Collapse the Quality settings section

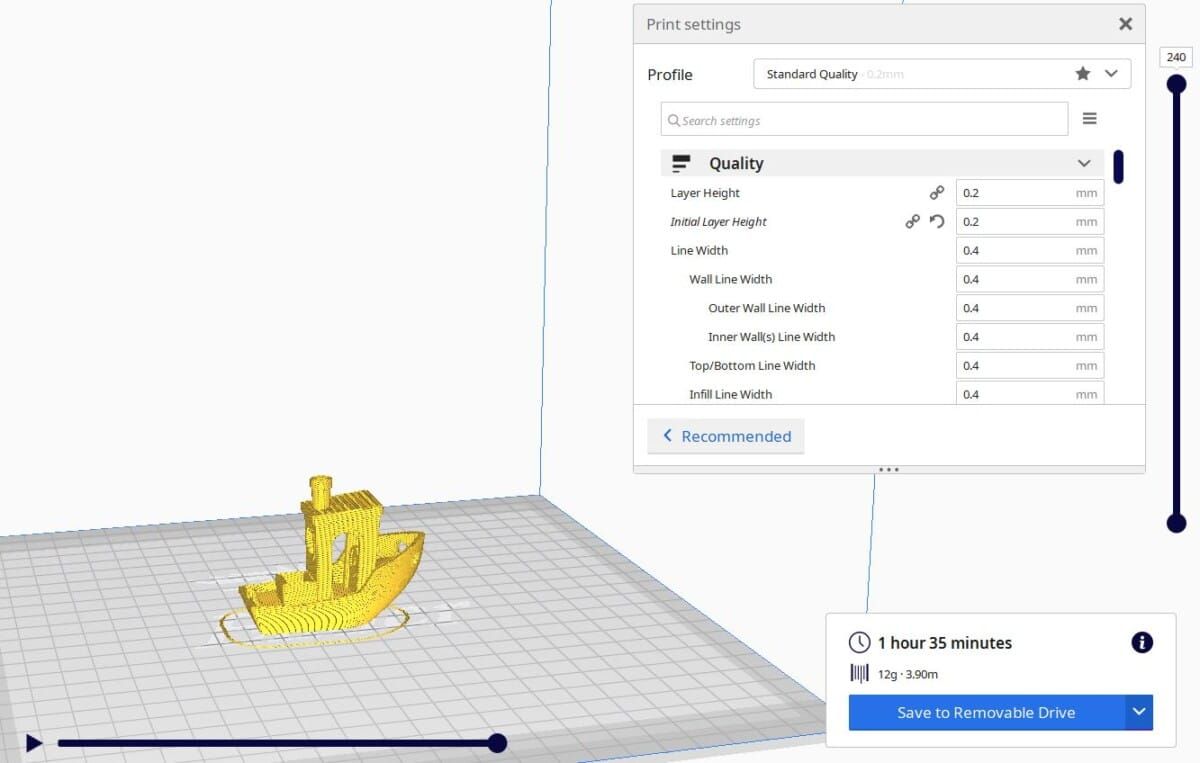coord(1084,162)
